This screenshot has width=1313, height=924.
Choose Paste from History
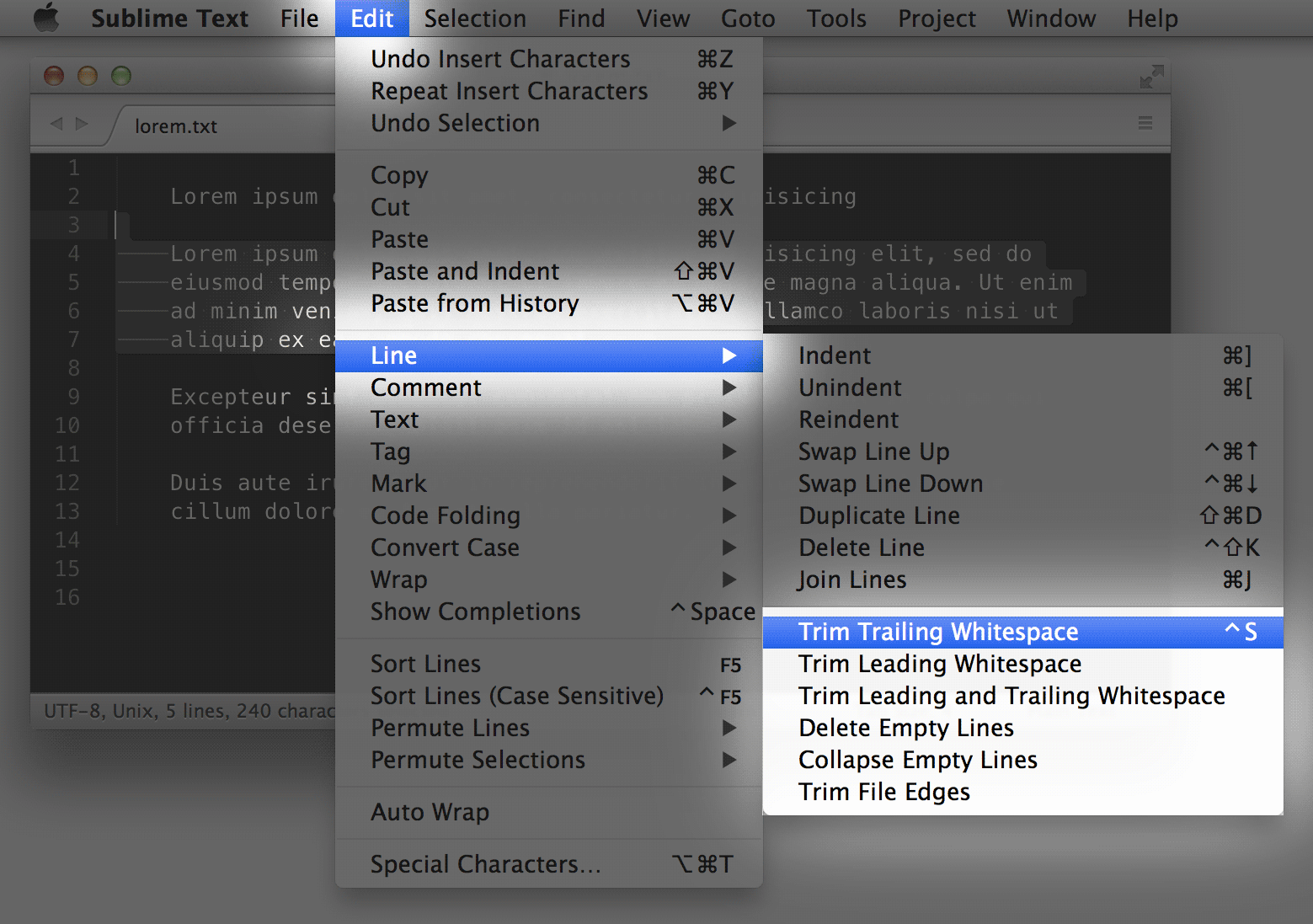point(549,303)
